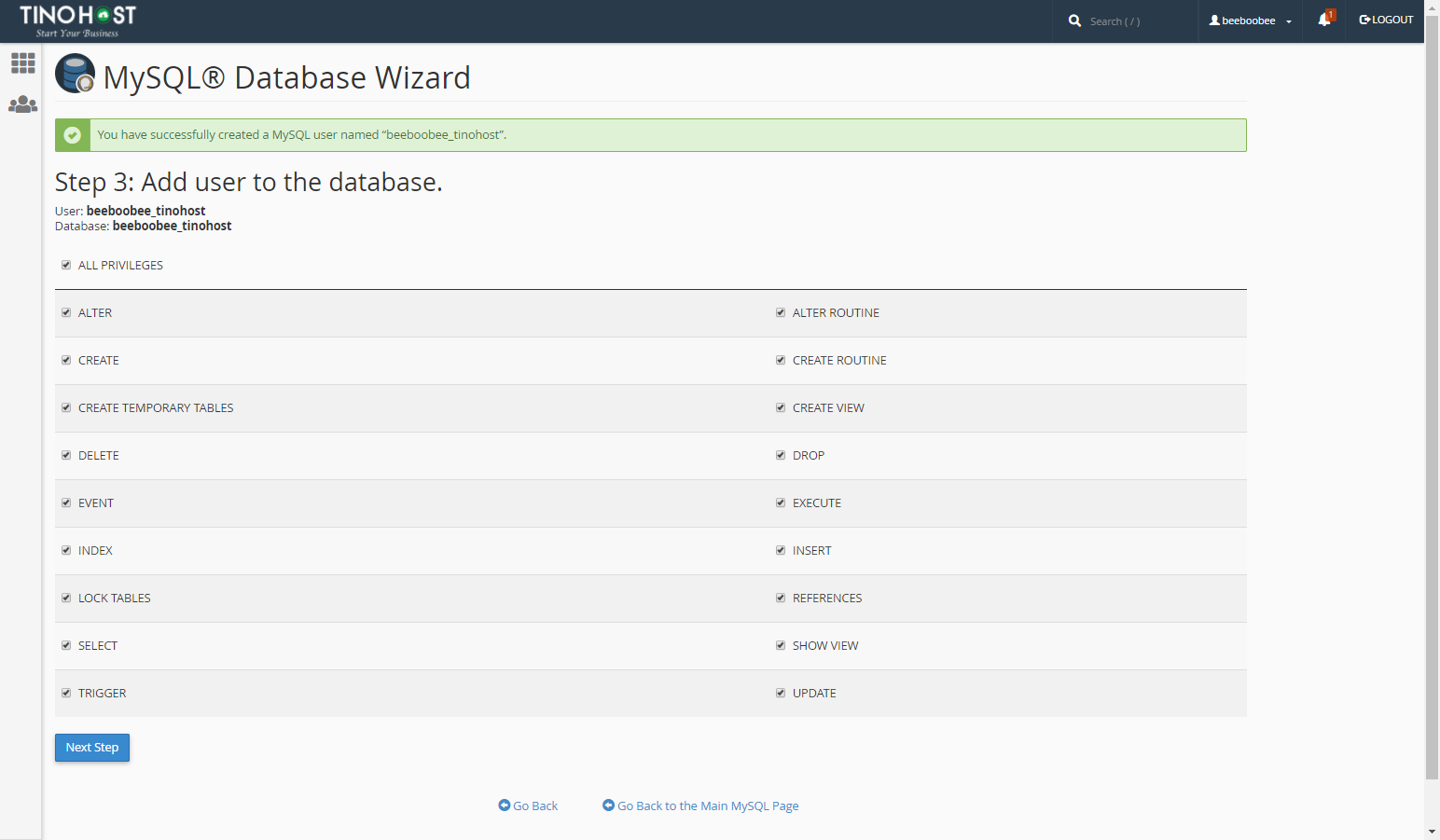Click the 'Step 3: Add user to the database.' heading

tap(249, 182)
